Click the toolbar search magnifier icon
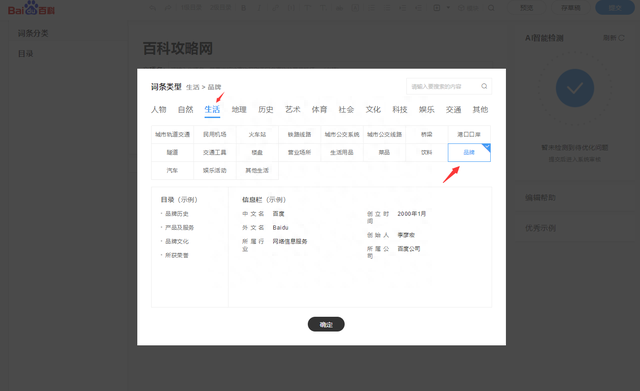 tap(491, 8)
